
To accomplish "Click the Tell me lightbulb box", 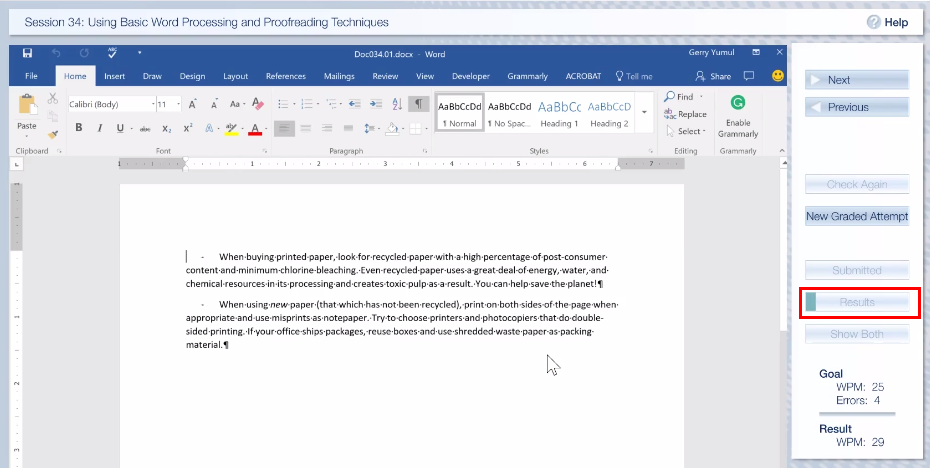I will click(634, 76).
